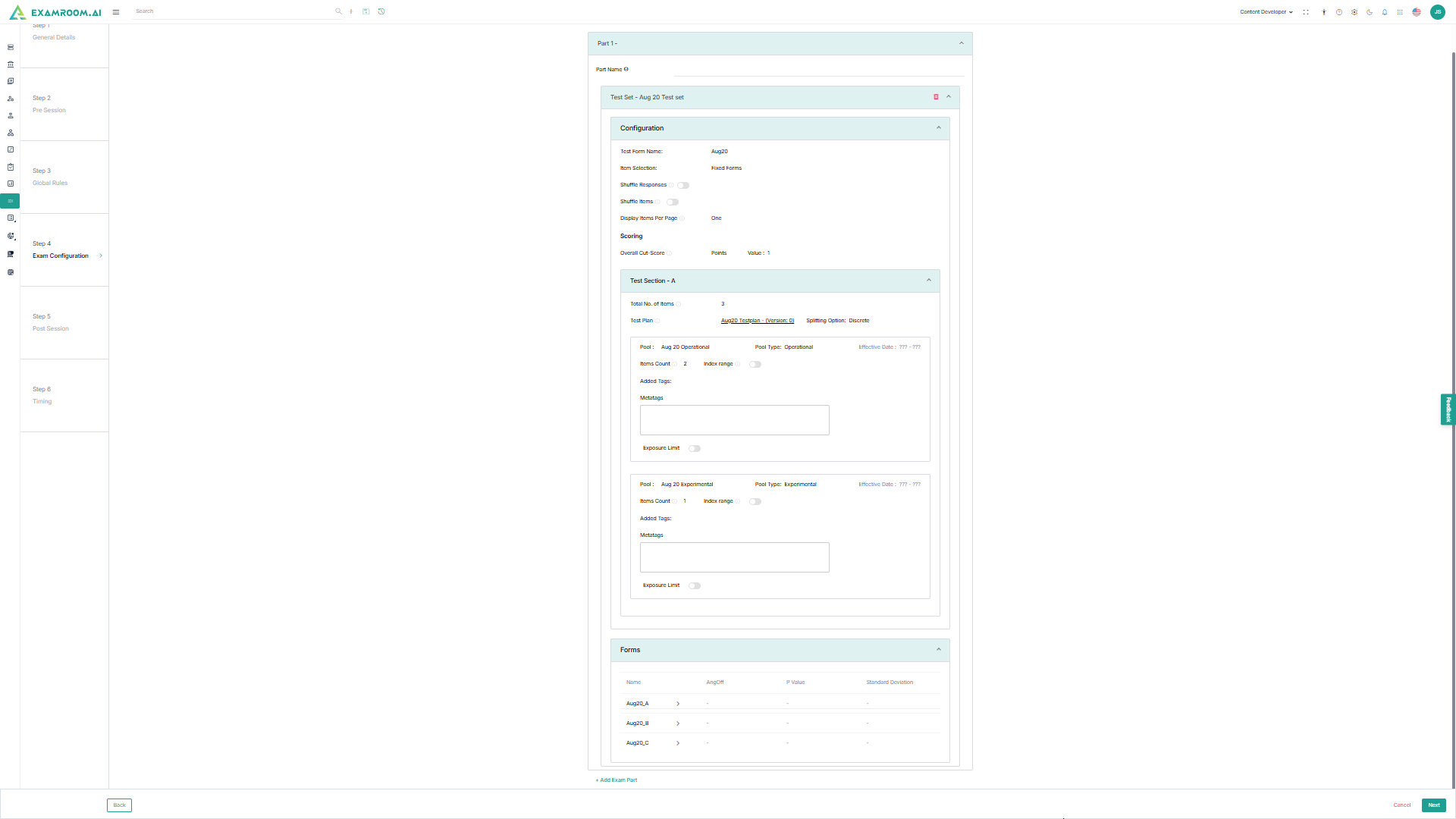This screenshot has height=819, width=1456.
Task: Delete the Aug 20 Test set
Action: [936, 97]
